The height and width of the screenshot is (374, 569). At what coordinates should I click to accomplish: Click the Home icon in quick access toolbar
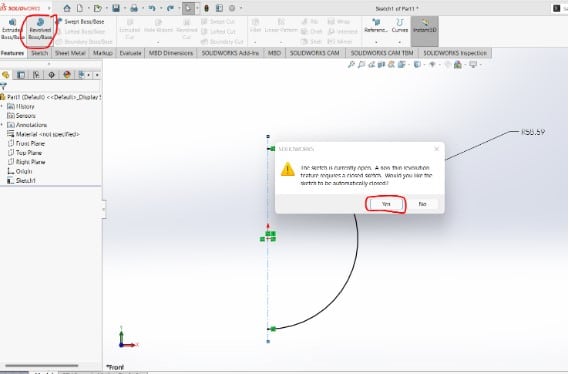point(67,8)
